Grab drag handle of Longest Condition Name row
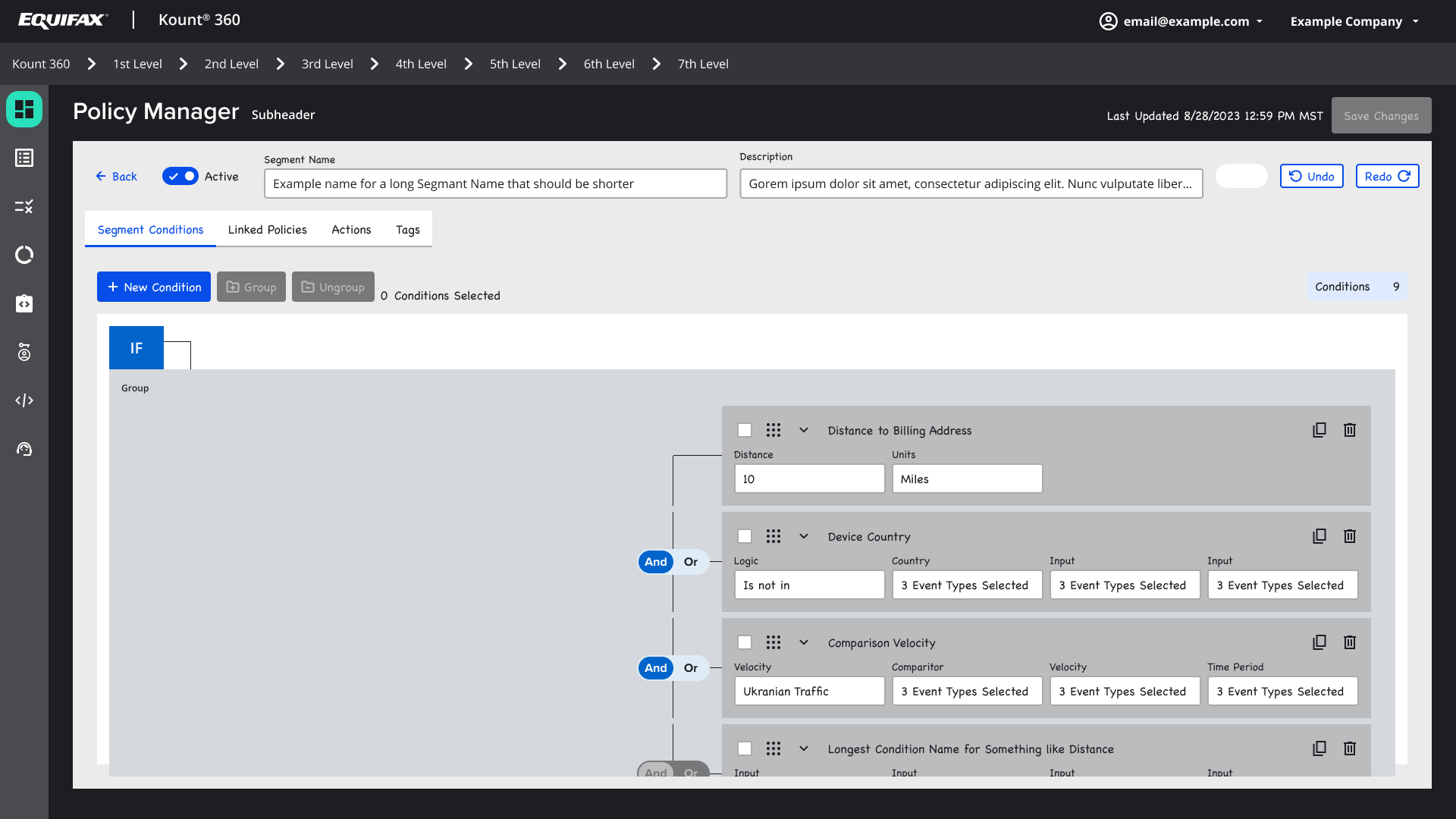 pyautogui.click(x=773, y=748)
